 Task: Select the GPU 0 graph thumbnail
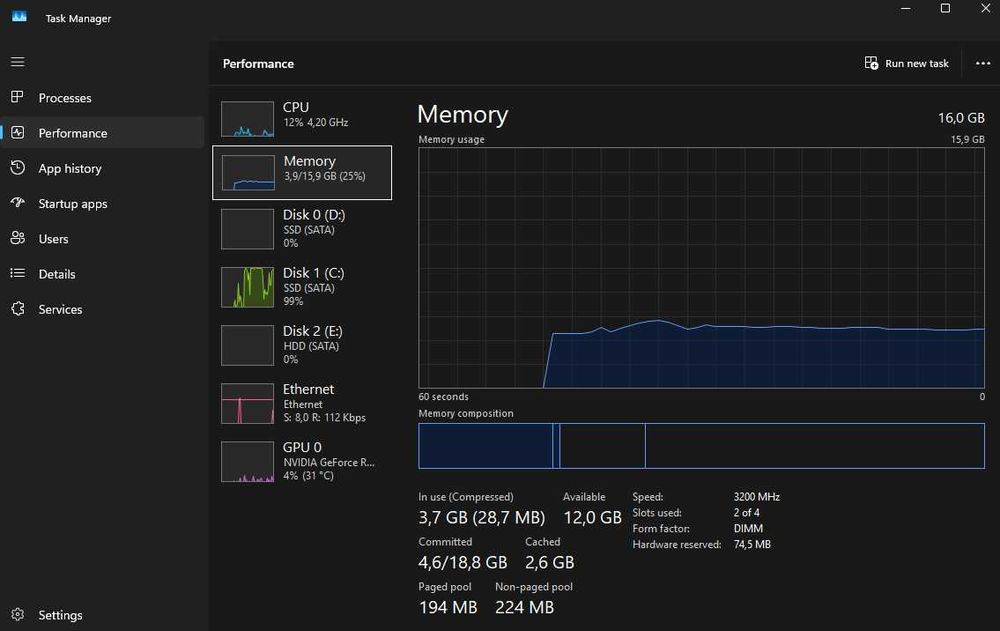coord(247,461)
